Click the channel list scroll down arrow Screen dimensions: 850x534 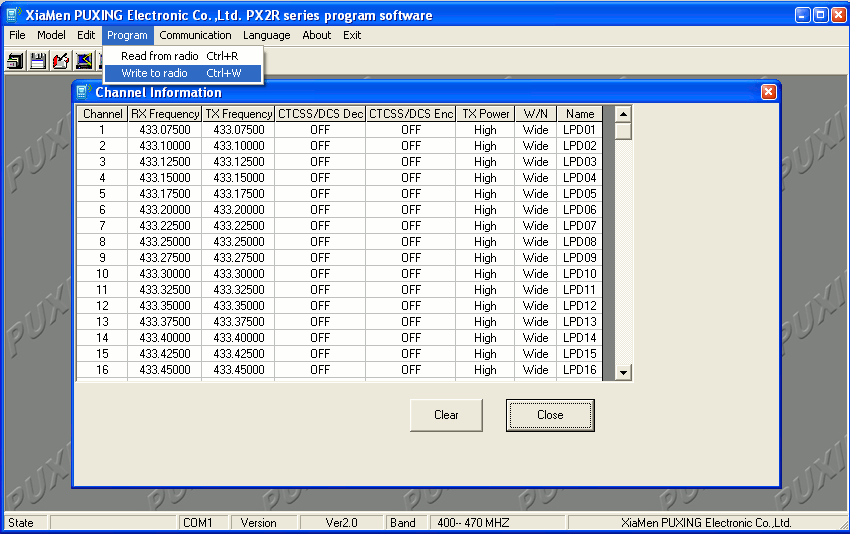click(623, 372)
